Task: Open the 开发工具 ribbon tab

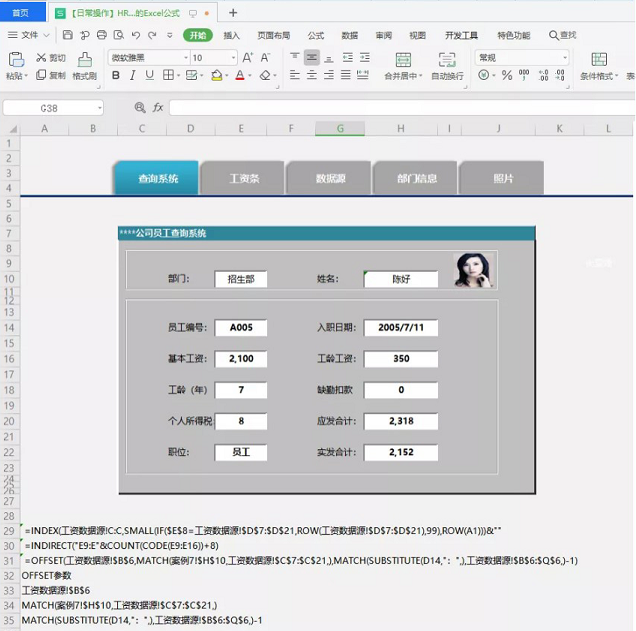Action: point(462,35)
